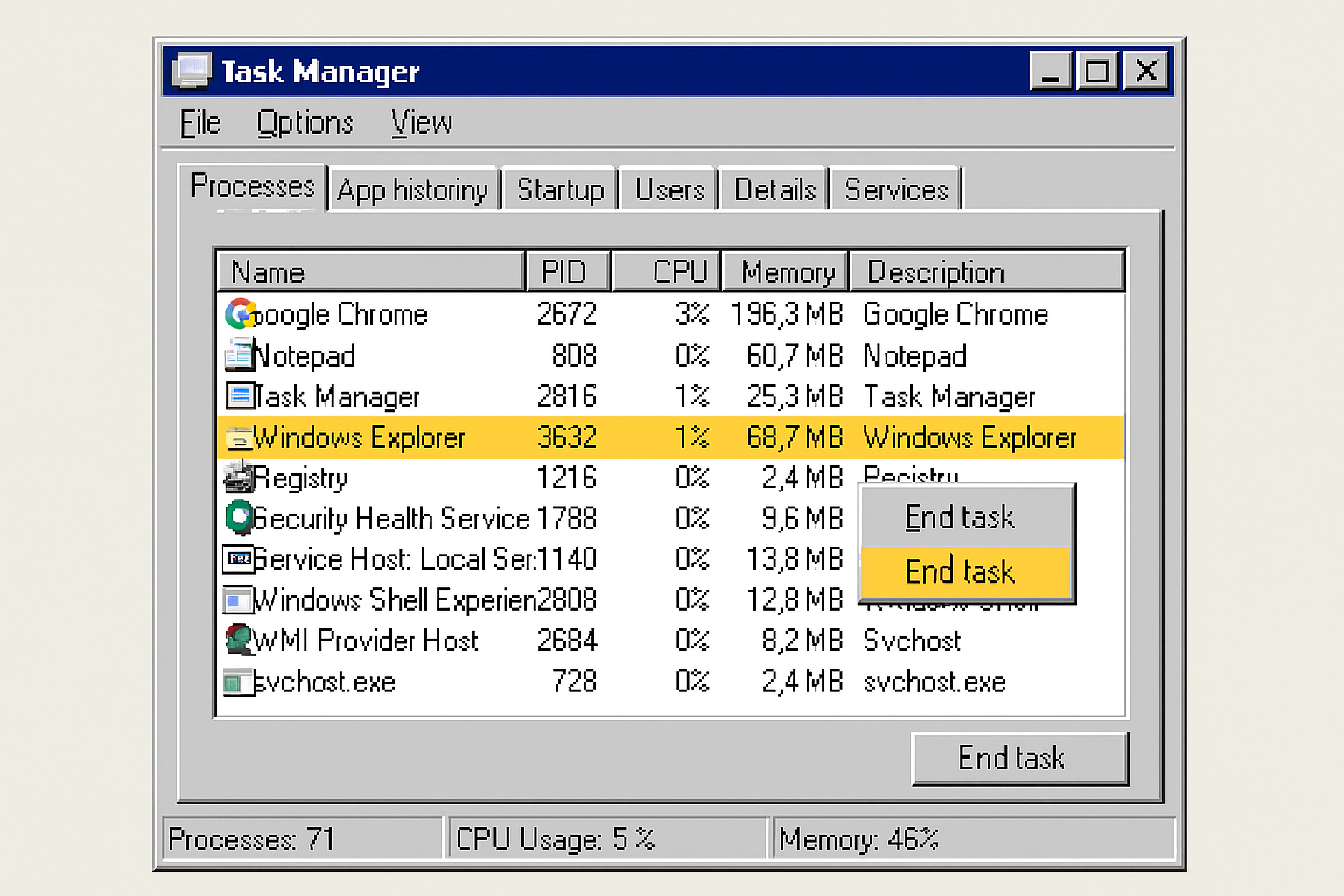Click the svchost.exe process icon
The image size is (1344, 896).
pos(238,682)
